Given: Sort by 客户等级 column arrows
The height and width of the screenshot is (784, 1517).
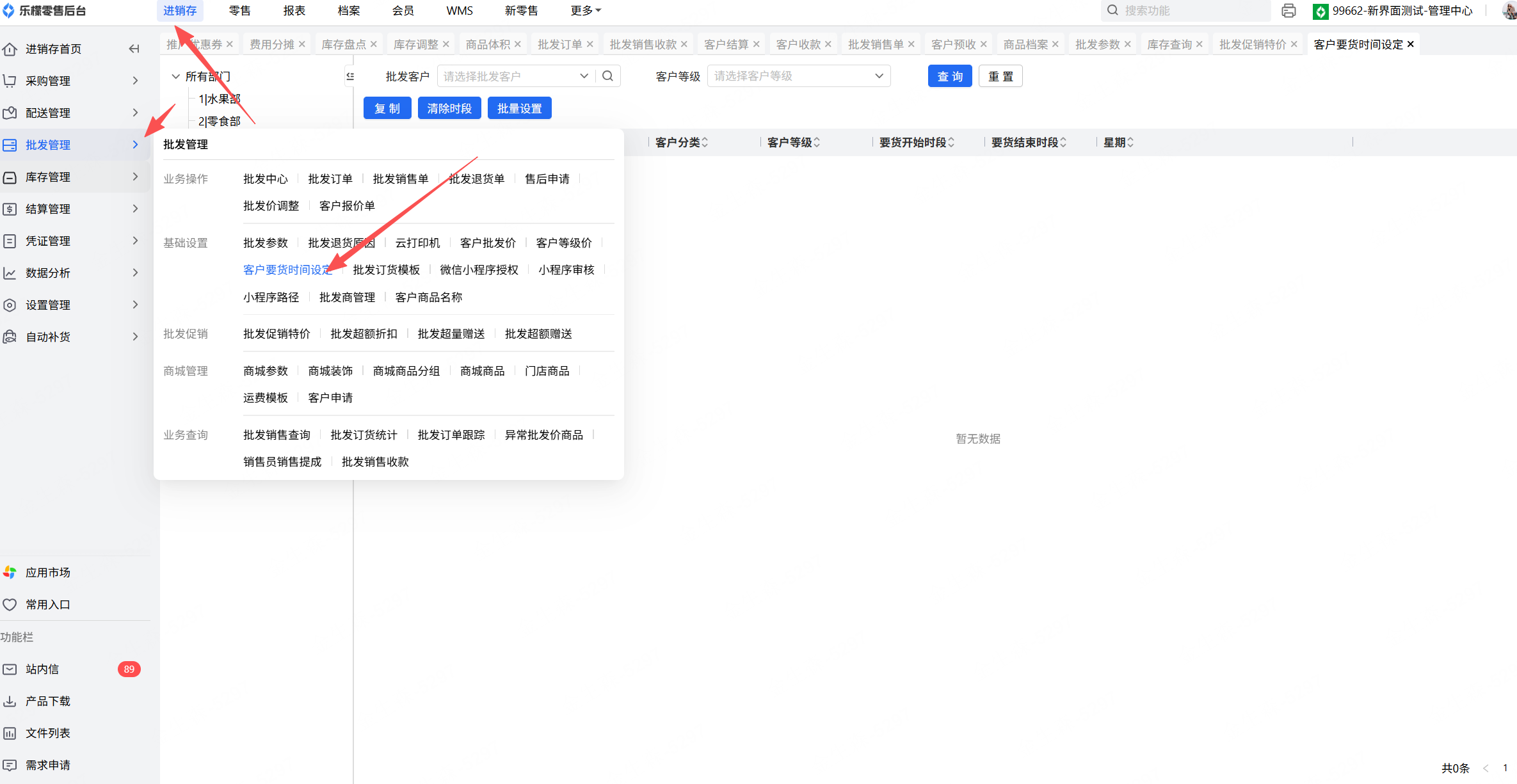Looking at the screenshot, I should (x=817, y=142).
